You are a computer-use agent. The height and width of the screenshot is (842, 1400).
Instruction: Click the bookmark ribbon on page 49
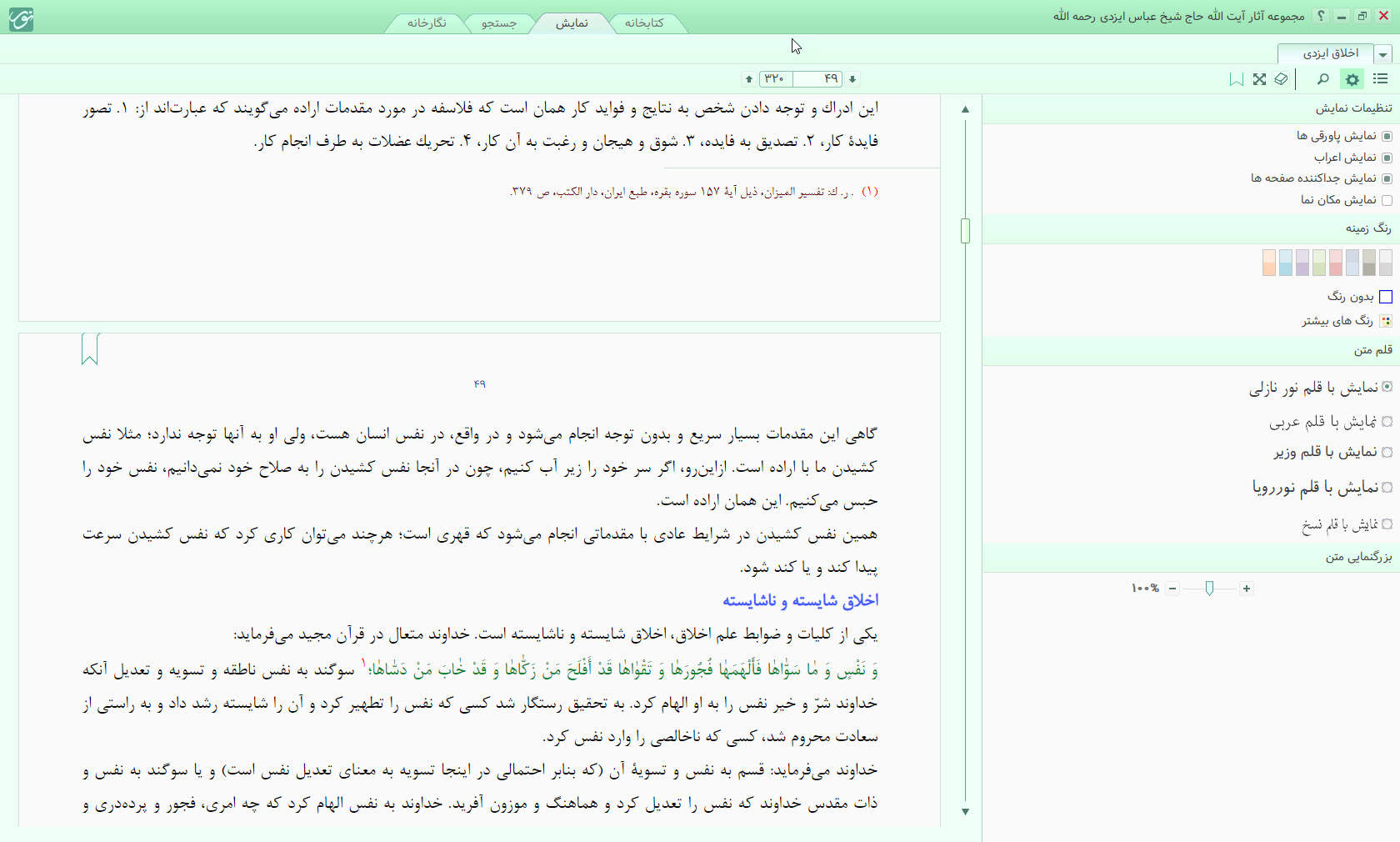click(x=90, y=348)
